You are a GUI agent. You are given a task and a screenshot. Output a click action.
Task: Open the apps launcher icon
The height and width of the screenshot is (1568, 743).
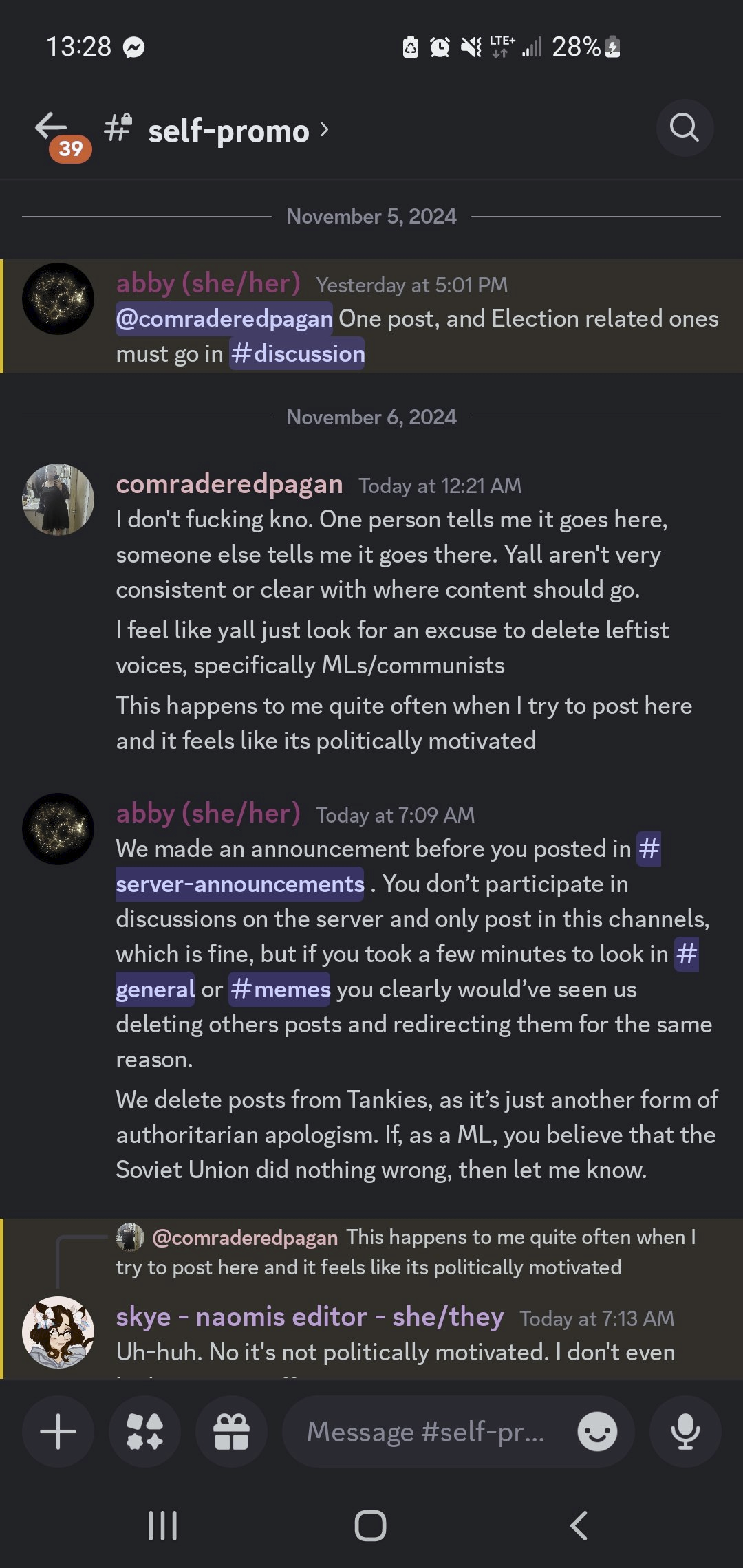(x=144, y=1433)
